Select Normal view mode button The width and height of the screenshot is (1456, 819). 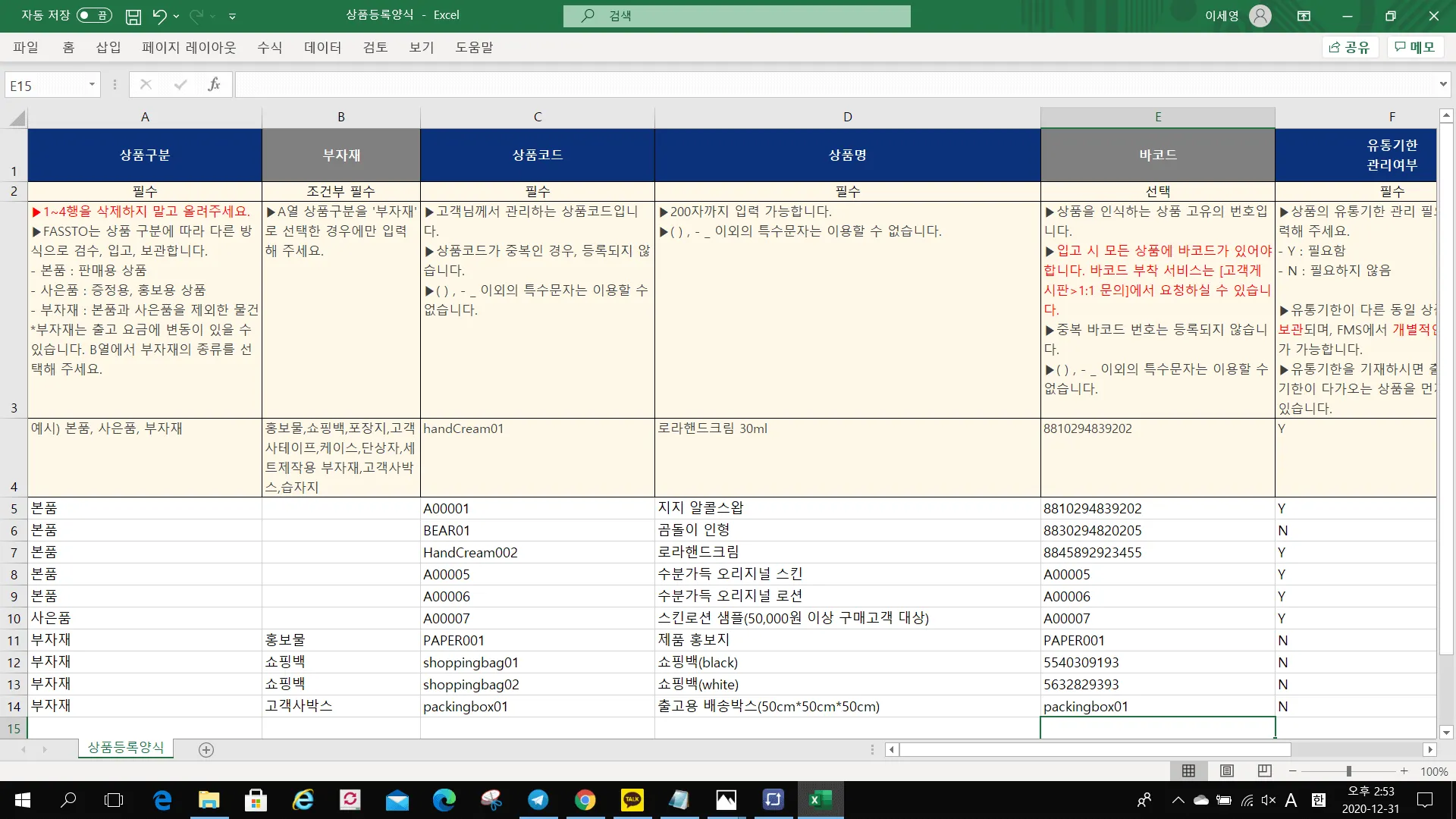point(1188,771)
